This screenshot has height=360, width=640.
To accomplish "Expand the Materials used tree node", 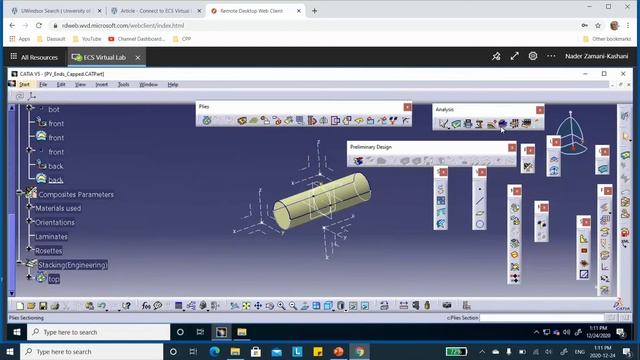I will pyautogui.click(x=29, y=207).
